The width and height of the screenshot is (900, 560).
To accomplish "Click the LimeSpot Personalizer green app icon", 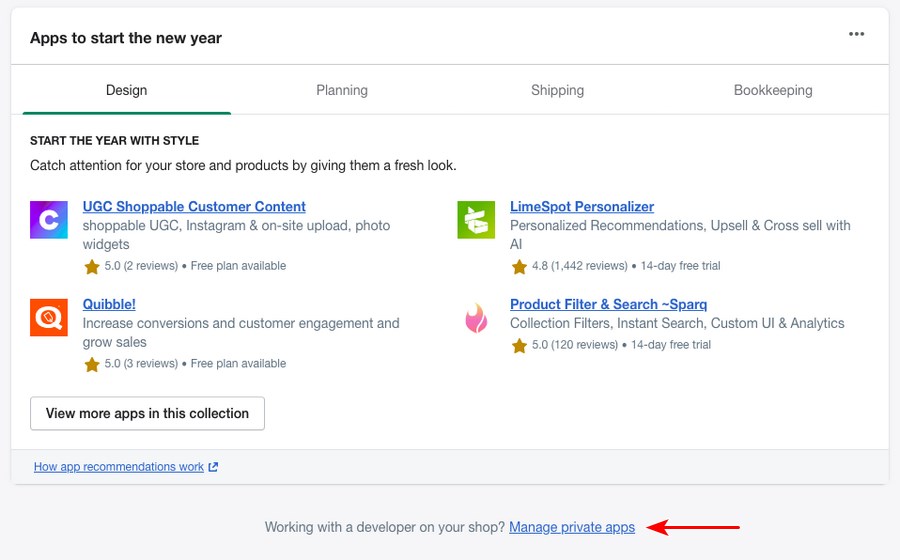I will point(476,220).
